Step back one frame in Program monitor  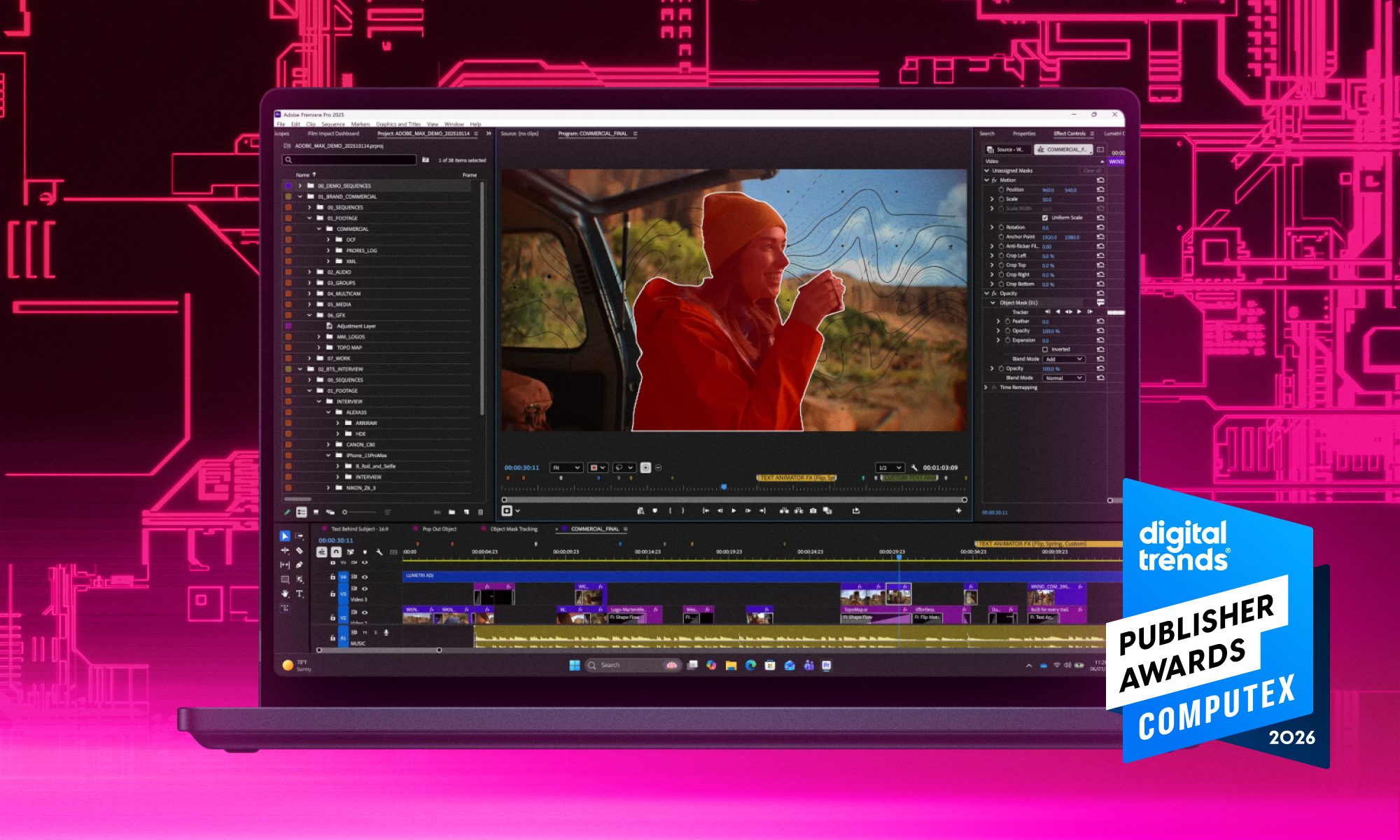point(720,511)
